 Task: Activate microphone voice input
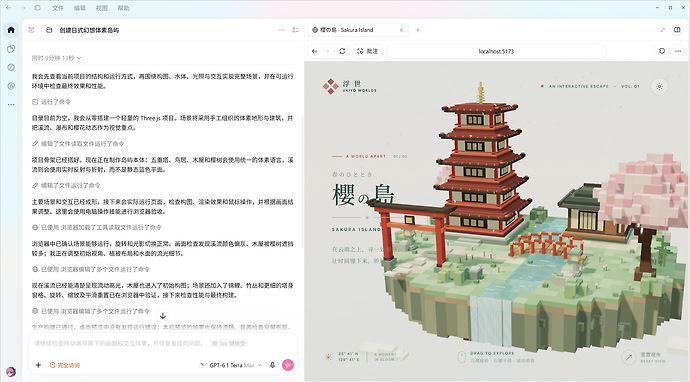272,365
